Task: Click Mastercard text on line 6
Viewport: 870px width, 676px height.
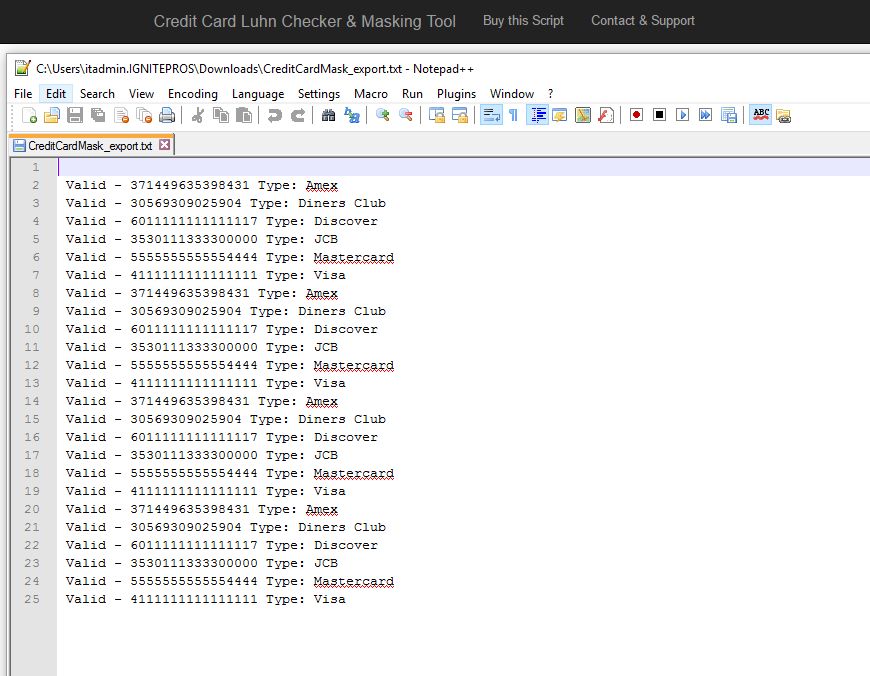Action: [x=354, y=257]
